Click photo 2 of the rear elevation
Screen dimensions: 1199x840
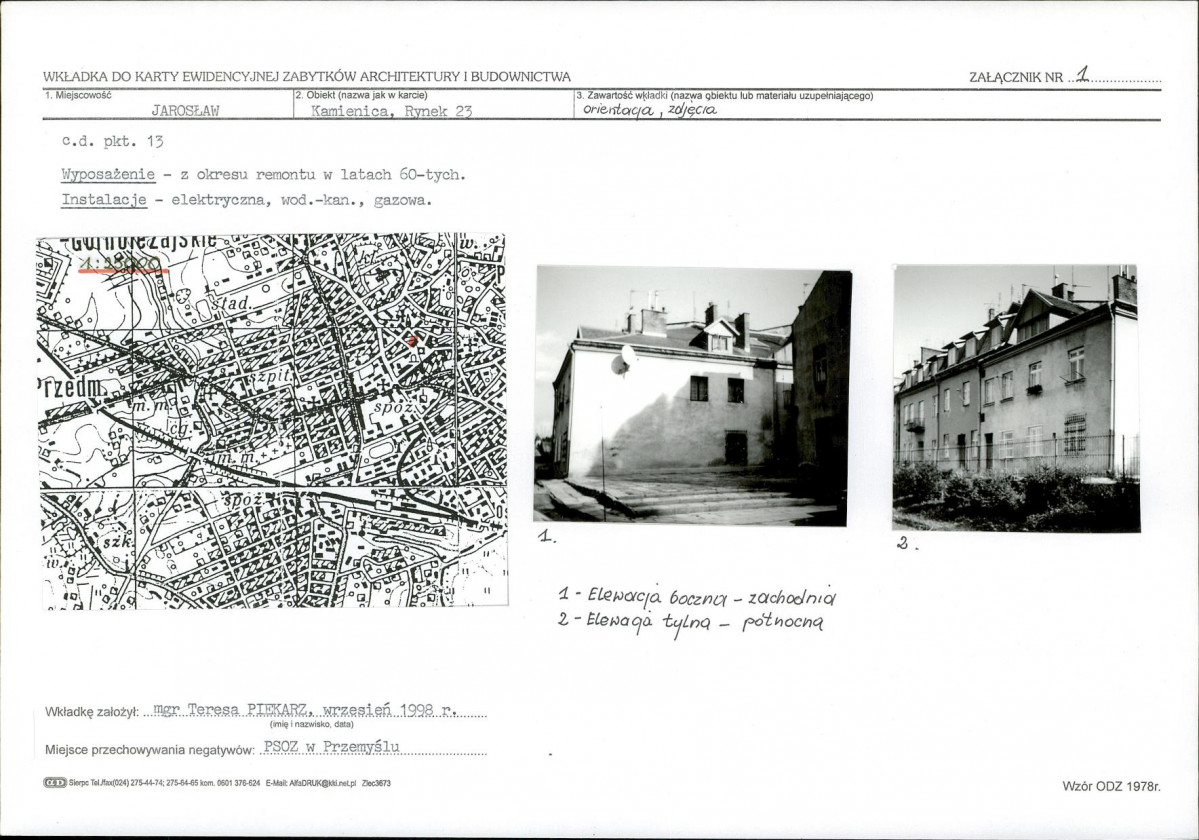pos(1016,398)
